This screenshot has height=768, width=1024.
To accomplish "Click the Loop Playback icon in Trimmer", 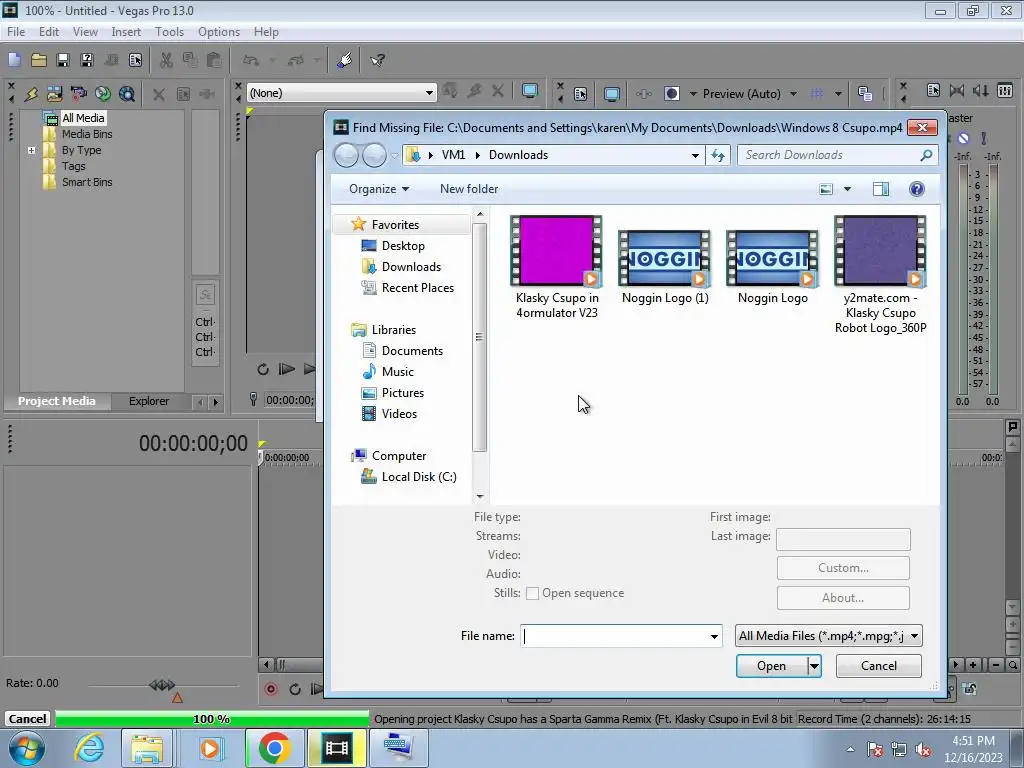I will click(263, 369).
